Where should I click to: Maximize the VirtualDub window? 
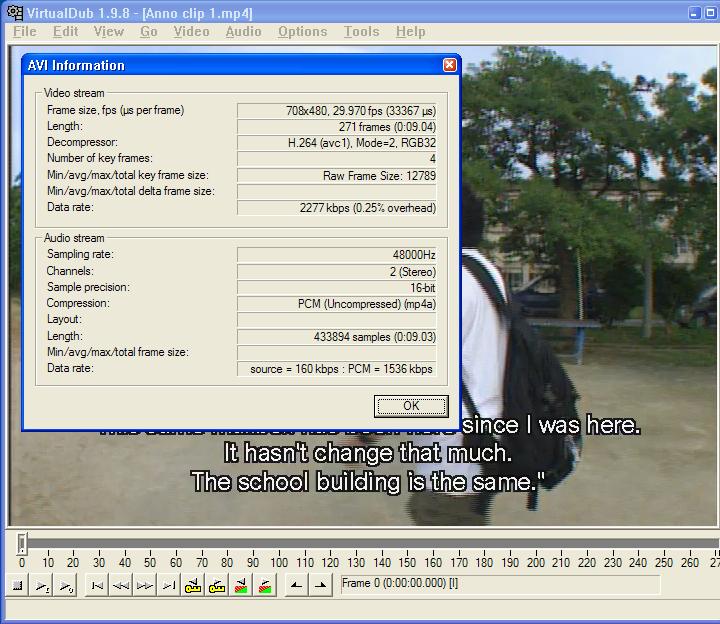tap(710, 13)
